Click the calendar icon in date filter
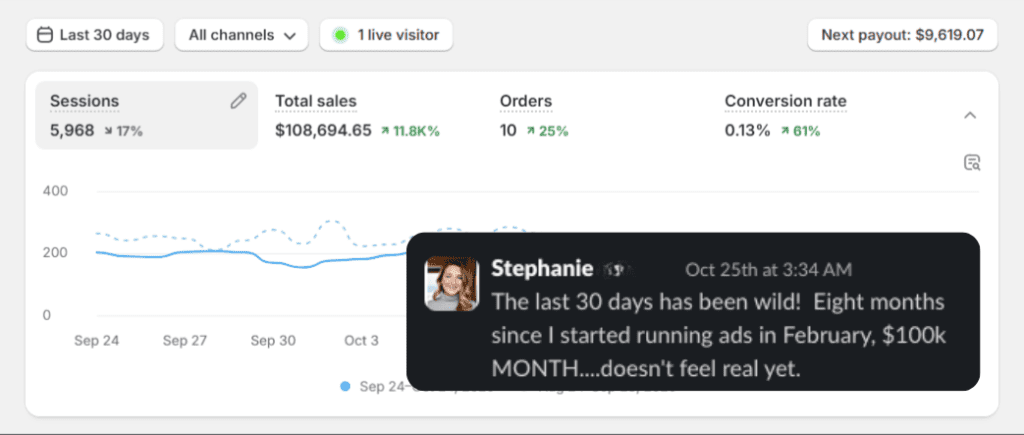The height and width of the screenshot is (435, 1024). [44, 35]
